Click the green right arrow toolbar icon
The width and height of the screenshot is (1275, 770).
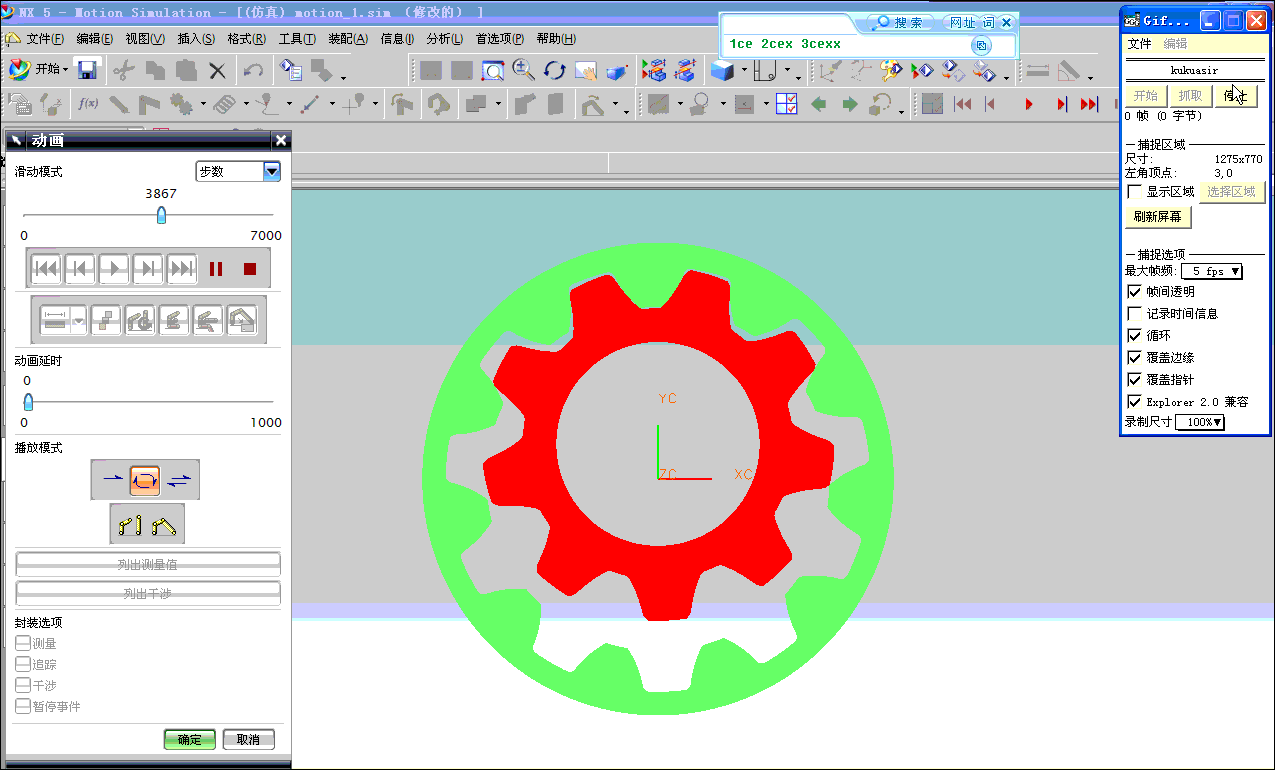click(850, 103)
